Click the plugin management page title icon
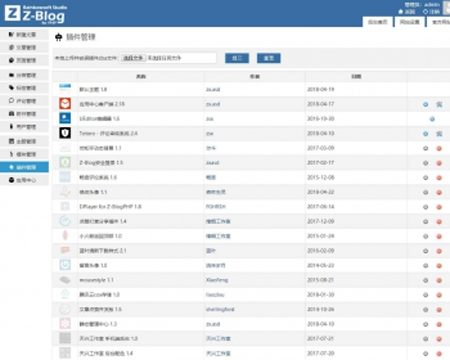The width and height of the screenshot is (450, 360). click(x=59, y=37)
